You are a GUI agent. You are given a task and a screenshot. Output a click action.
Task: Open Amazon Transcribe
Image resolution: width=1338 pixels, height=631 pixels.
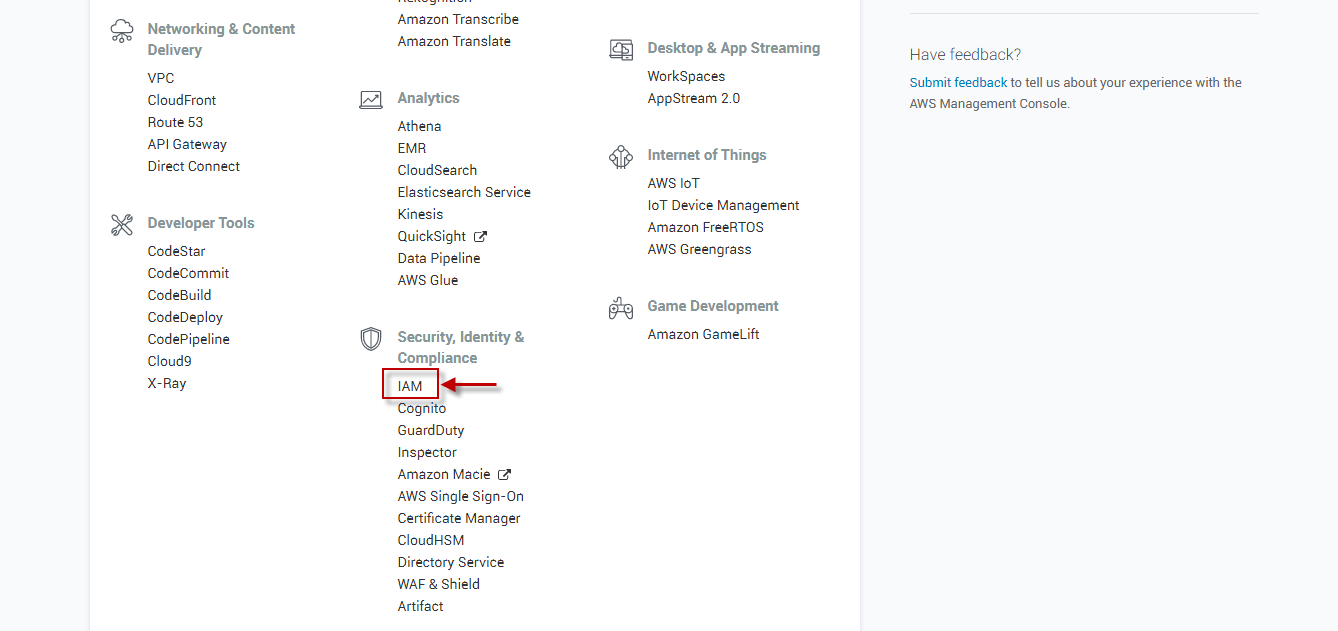tap(458, 19)
